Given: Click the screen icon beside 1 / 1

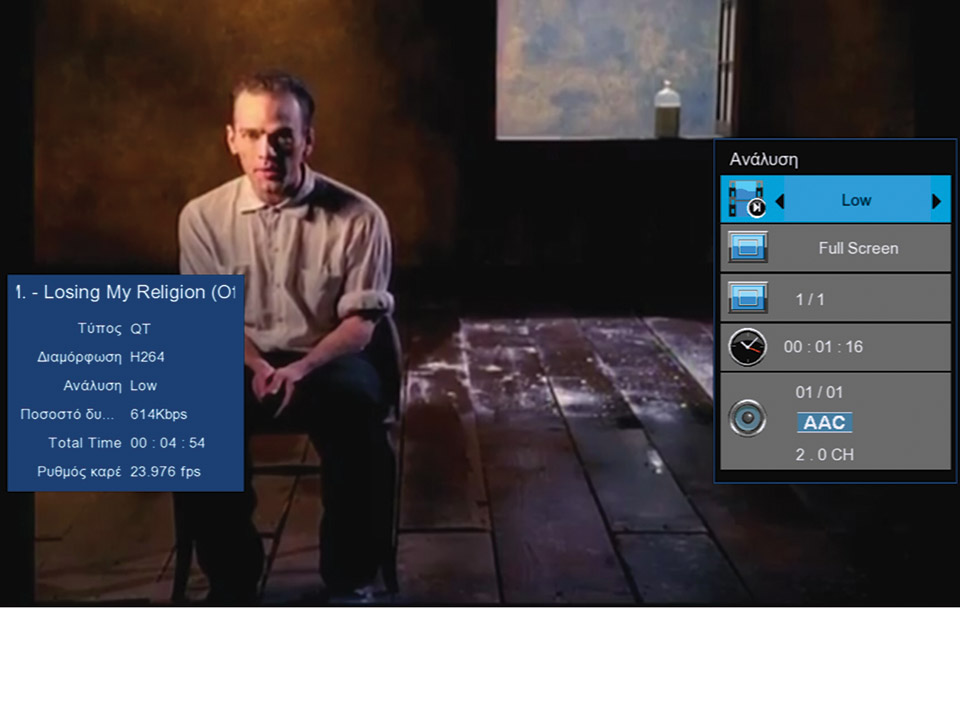Looking at the screenshot, I should 748,298.
